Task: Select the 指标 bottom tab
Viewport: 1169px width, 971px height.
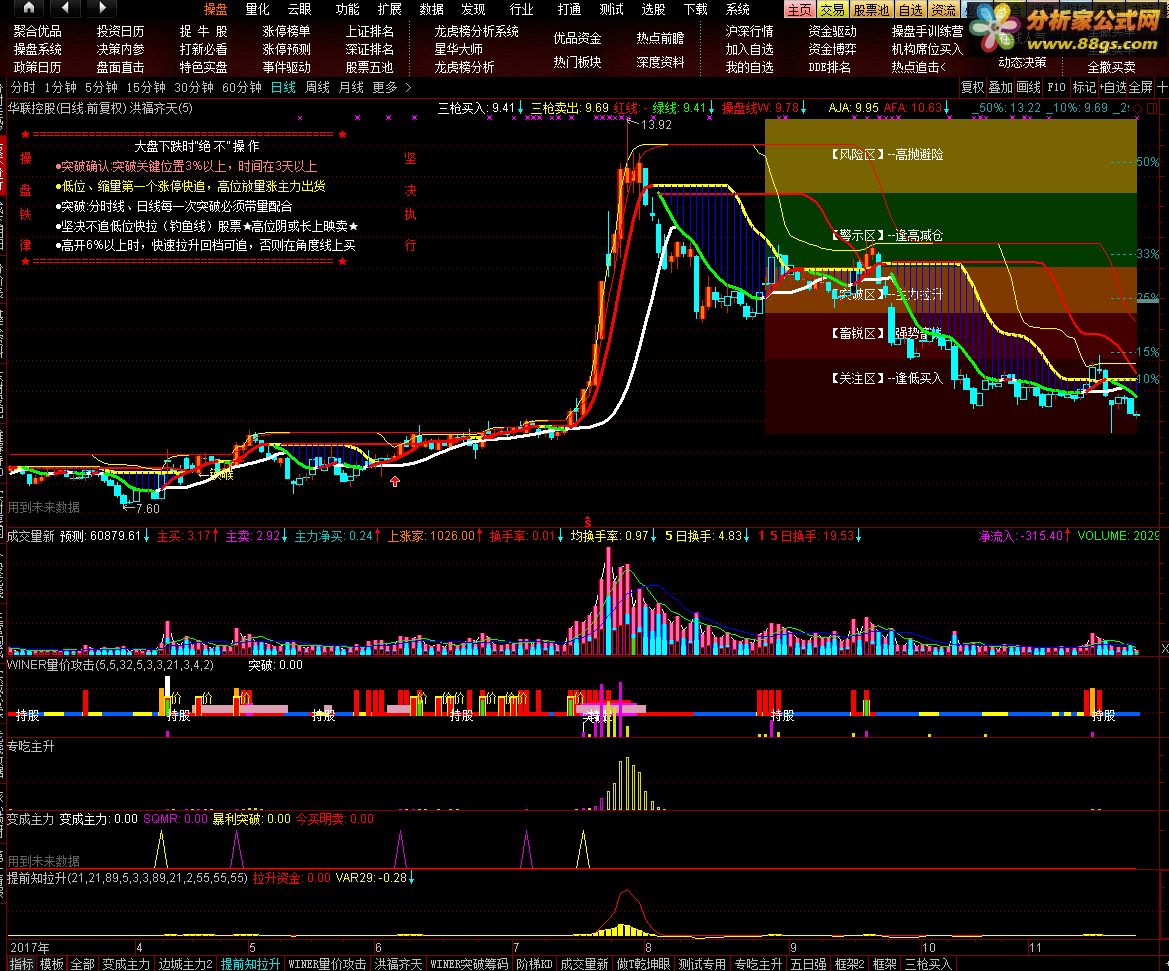Action: (x=22, y=964)
